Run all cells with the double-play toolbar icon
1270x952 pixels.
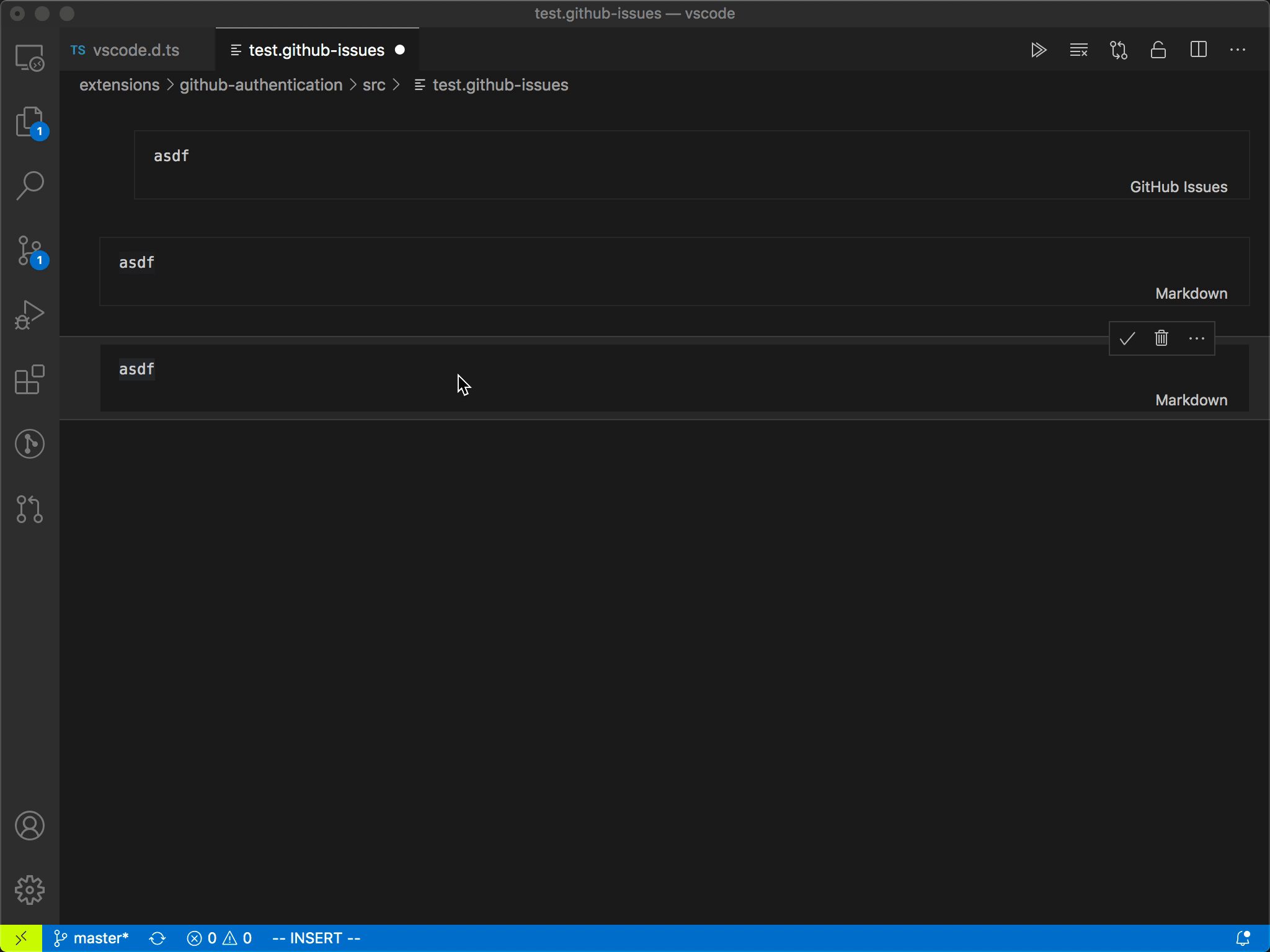pos(1039,50)
